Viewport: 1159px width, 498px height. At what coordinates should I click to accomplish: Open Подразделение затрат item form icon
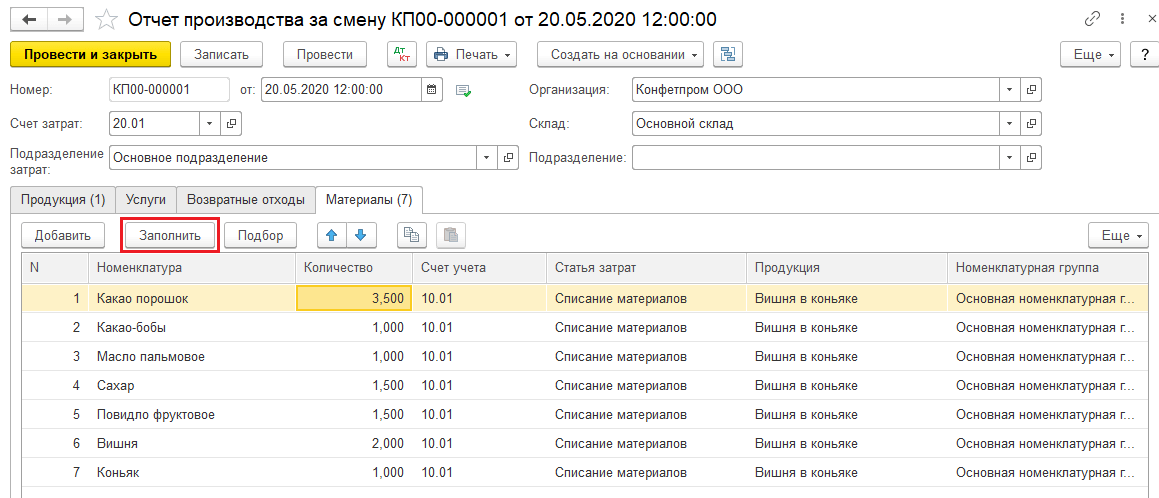508,157
